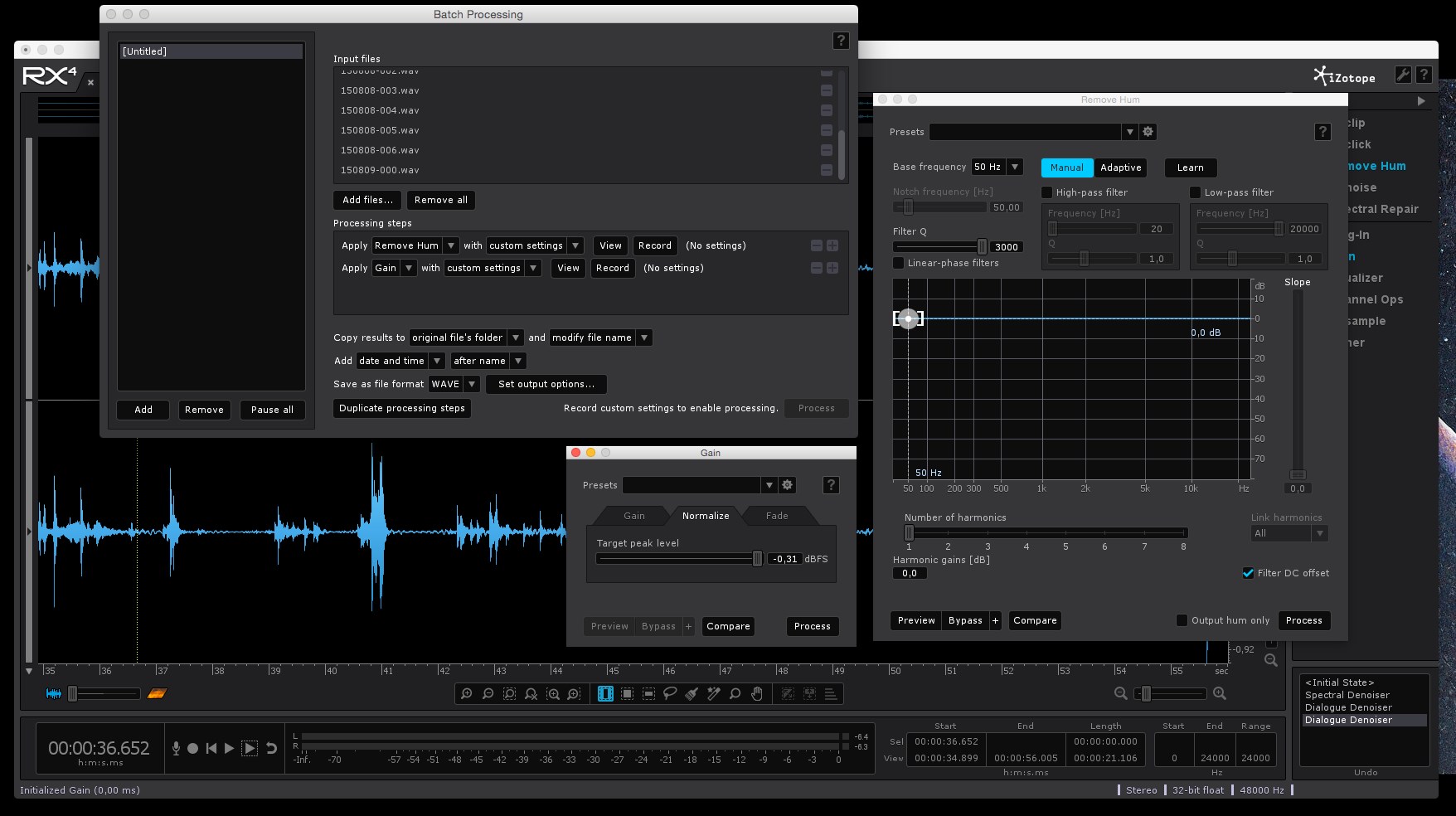
Task: Pick the magic wand selection tool
Action: click(713, 693)
